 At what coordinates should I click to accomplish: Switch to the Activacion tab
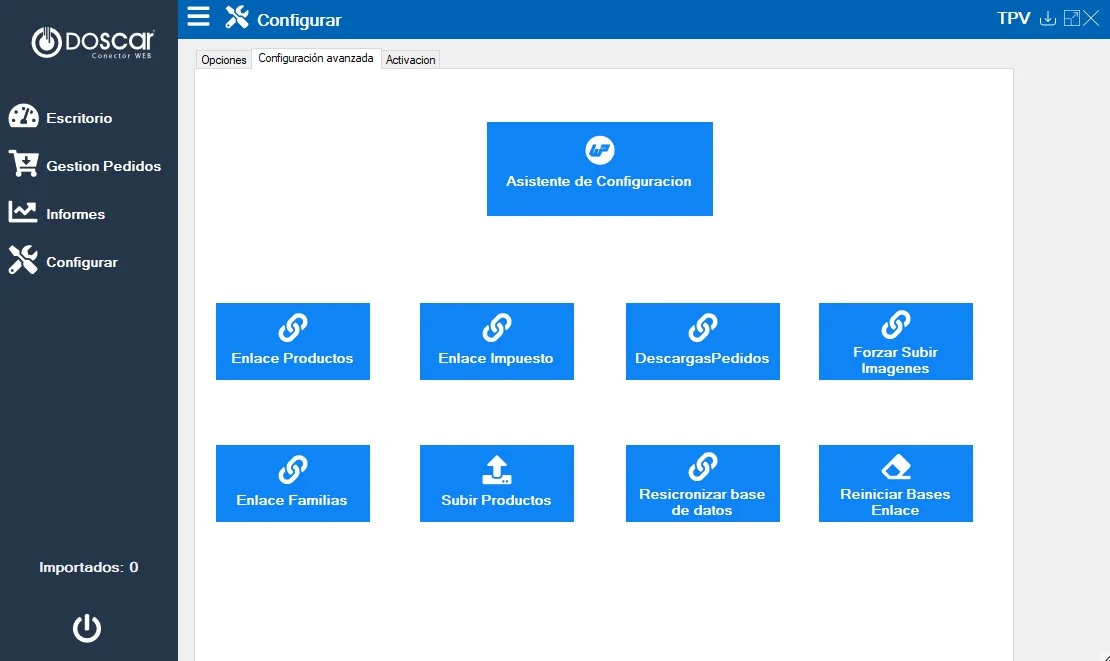coord(411,60)
